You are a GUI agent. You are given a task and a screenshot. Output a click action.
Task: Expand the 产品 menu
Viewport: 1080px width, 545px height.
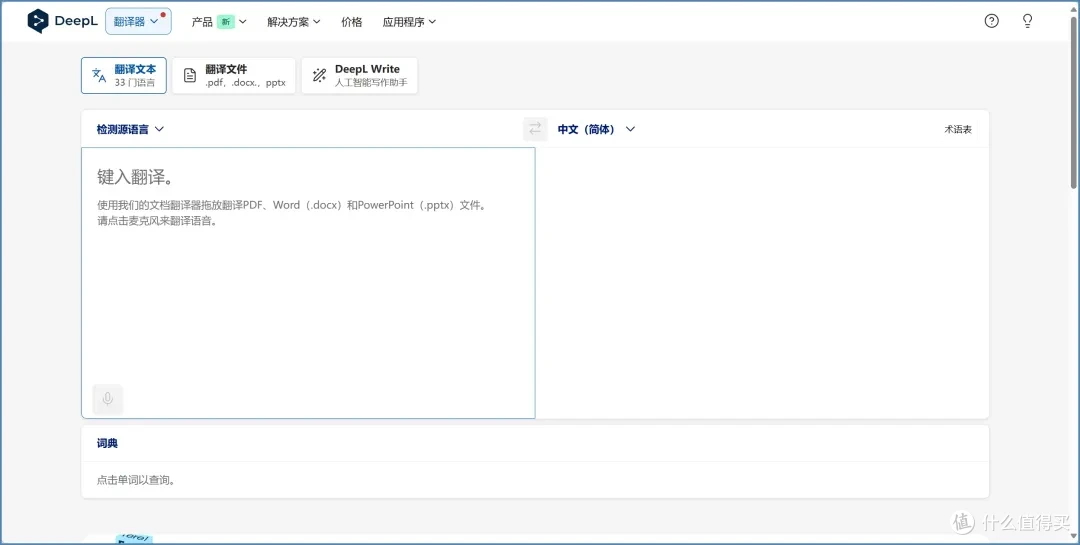coord(218,22)
